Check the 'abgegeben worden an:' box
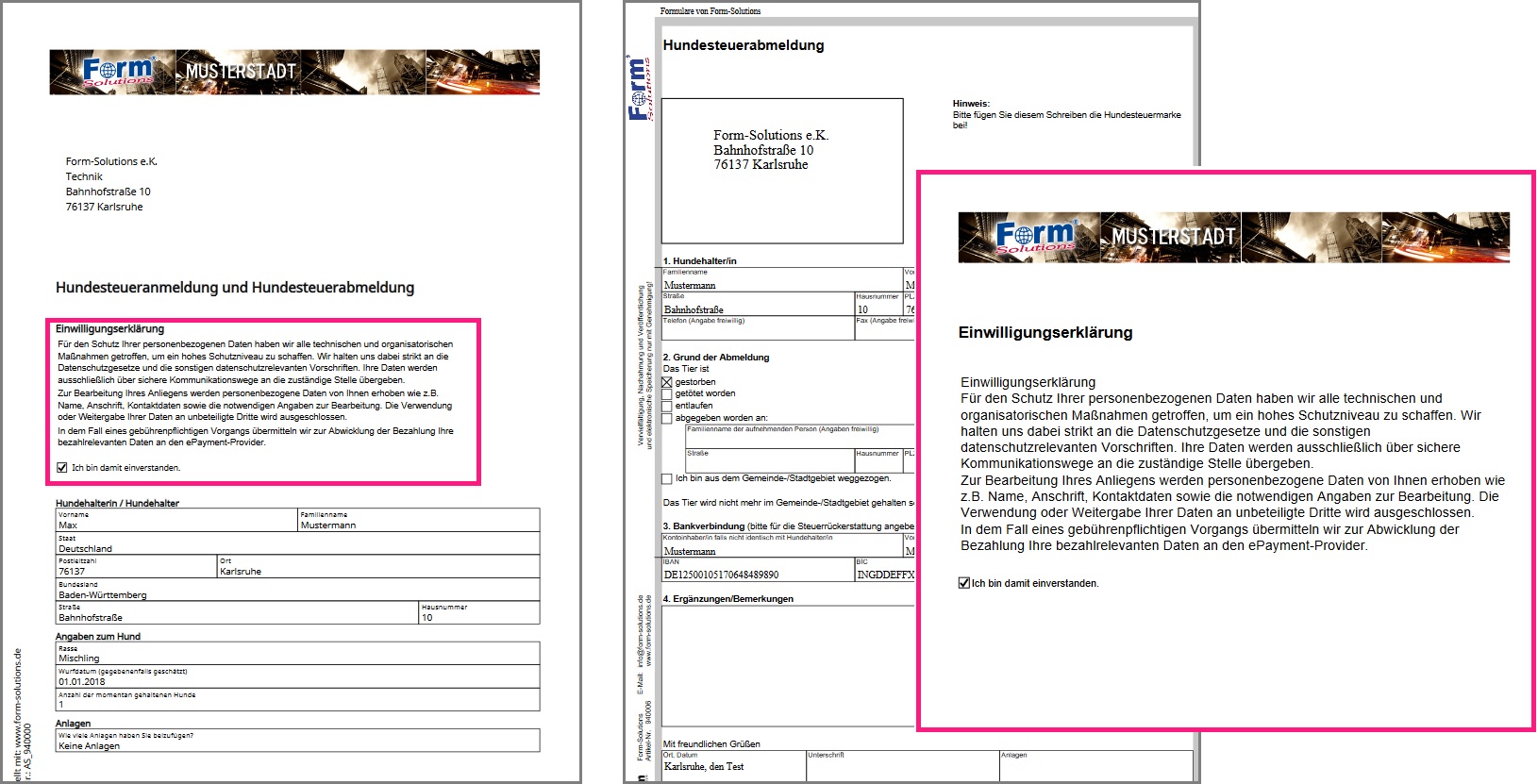1538x784 pixels. tap(667, 418)
